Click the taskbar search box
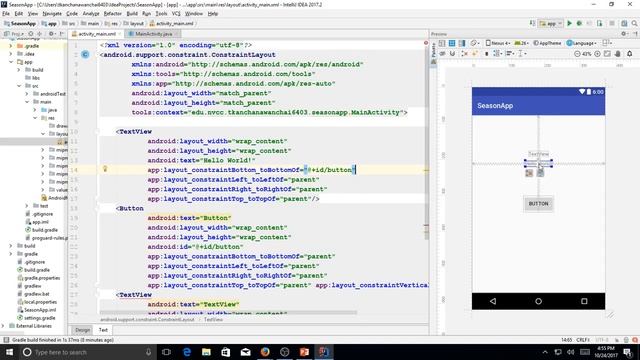 (x=88, y=352)
